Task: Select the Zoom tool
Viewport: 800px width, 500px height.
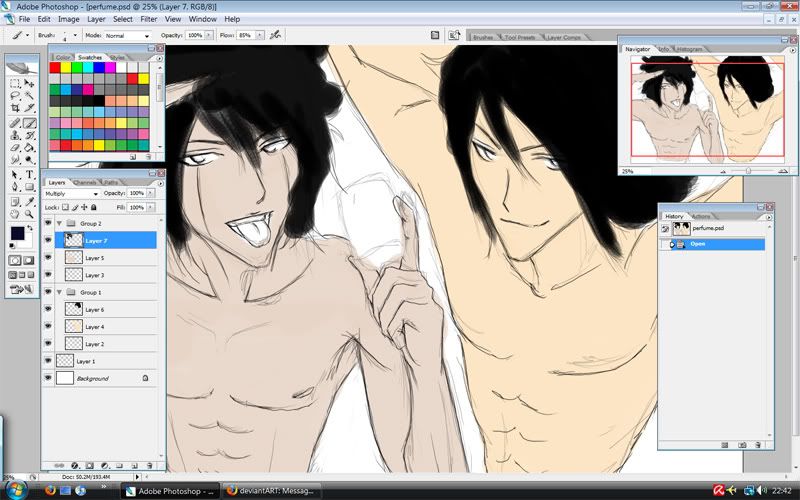Action: click(x=29, y=214)
